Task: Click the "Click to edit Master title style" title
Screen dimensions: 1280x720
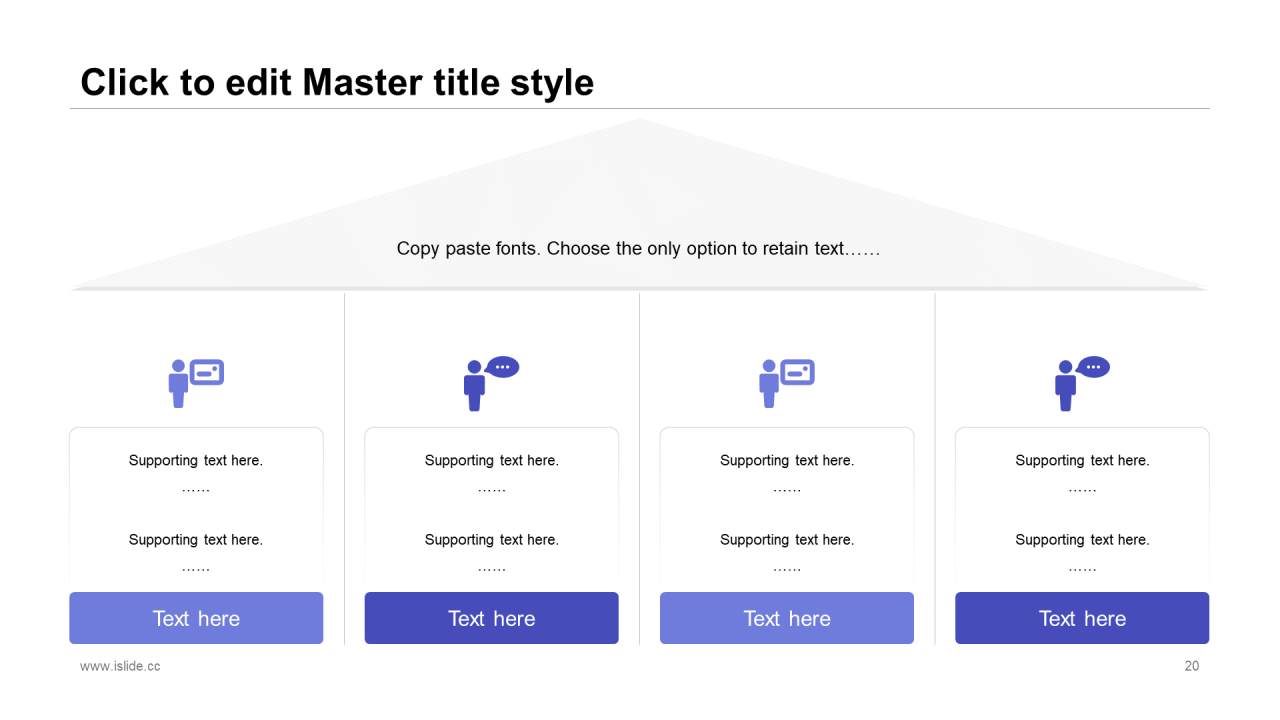Action: [x=337, y=82]
